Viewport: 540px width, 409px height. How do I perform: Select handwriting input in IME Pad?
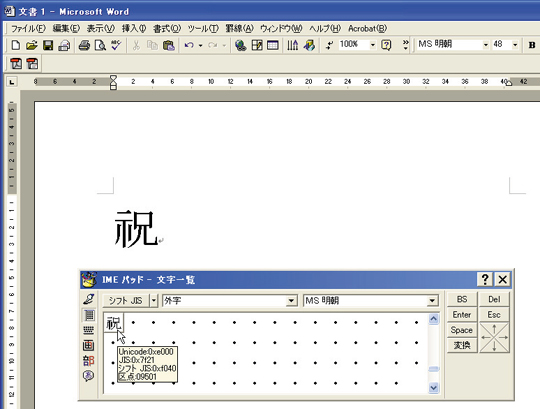click(89, 299)
